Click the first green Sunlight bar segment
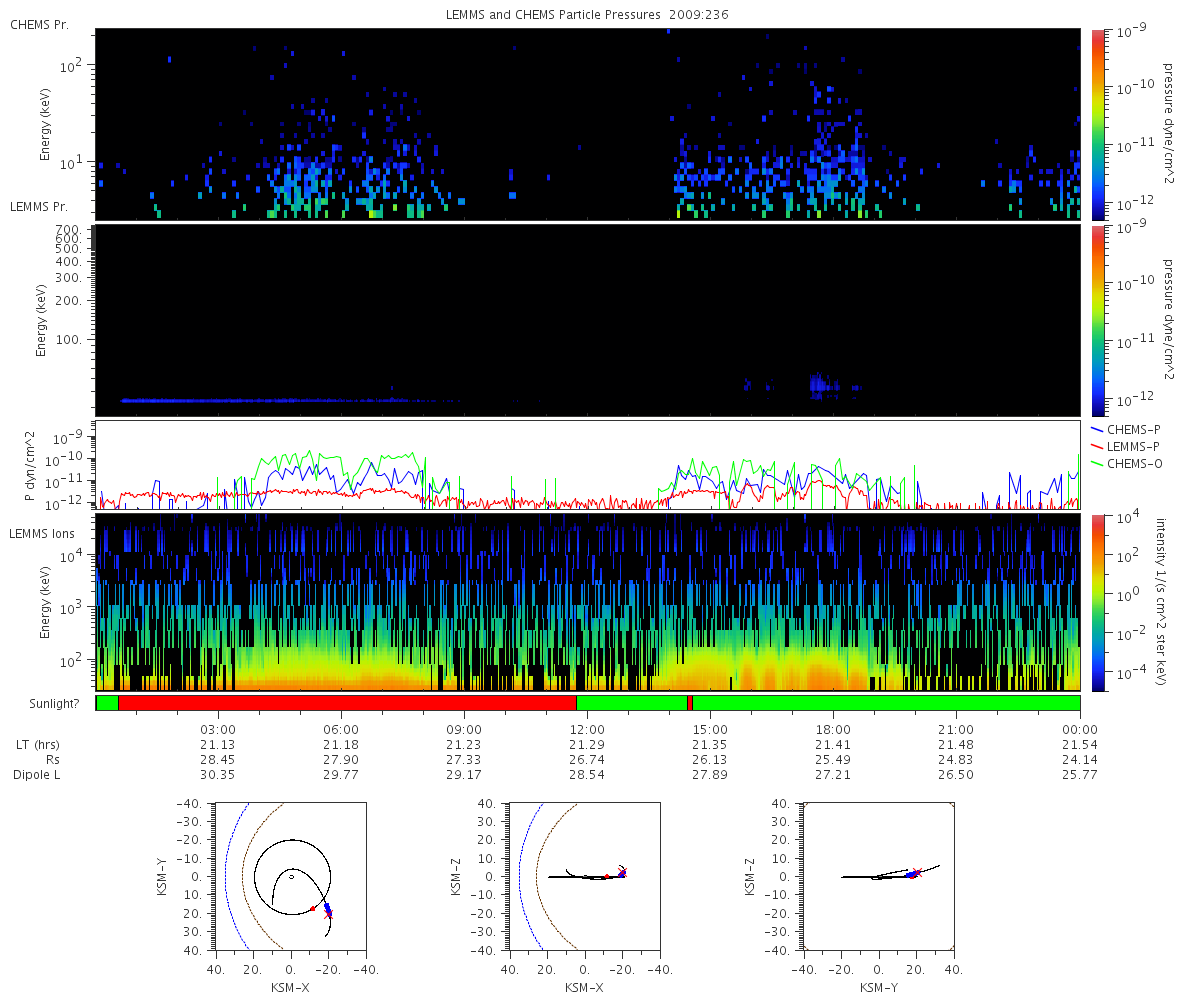Viewport: 1200px width, 1000px height. [107, 703]
